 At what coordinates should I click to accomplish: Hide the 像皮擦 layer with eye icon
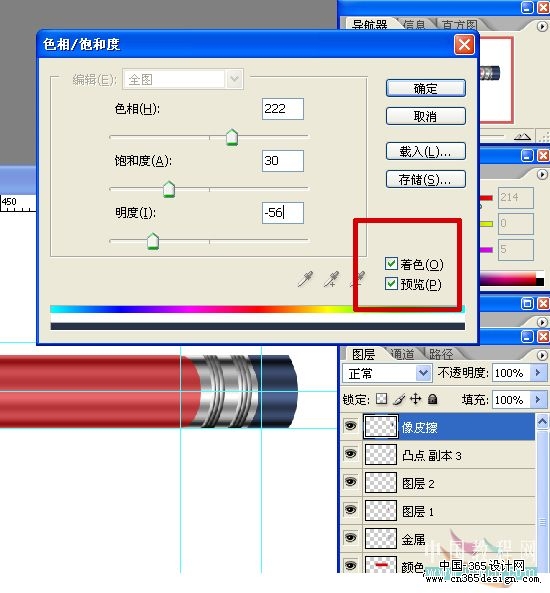pyautogui.click(x=351, y=426)
